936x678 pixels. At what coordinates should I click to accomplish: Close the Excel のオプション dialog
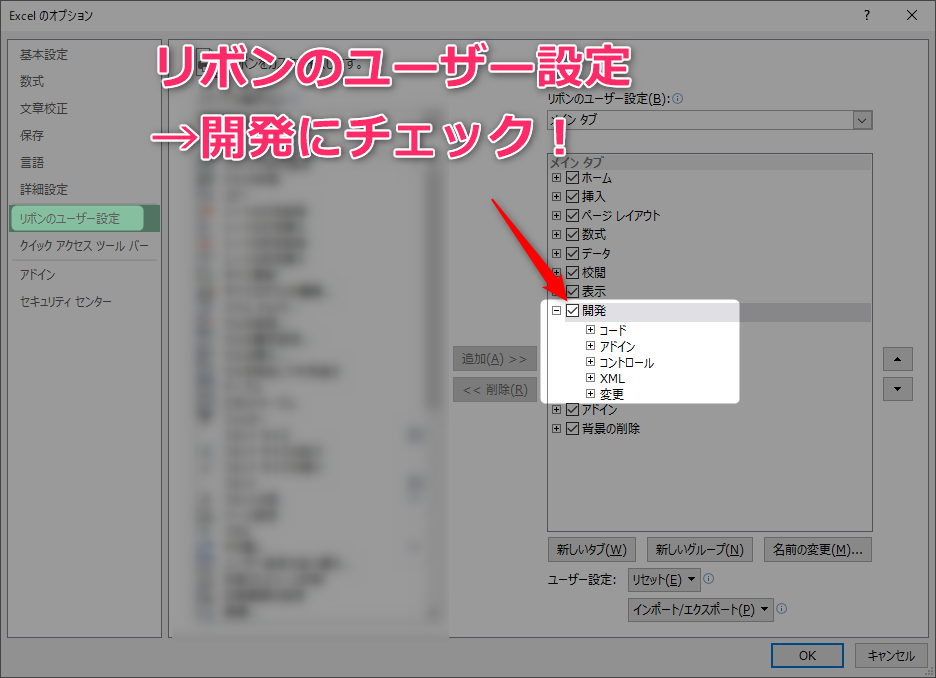pos(912,16)
